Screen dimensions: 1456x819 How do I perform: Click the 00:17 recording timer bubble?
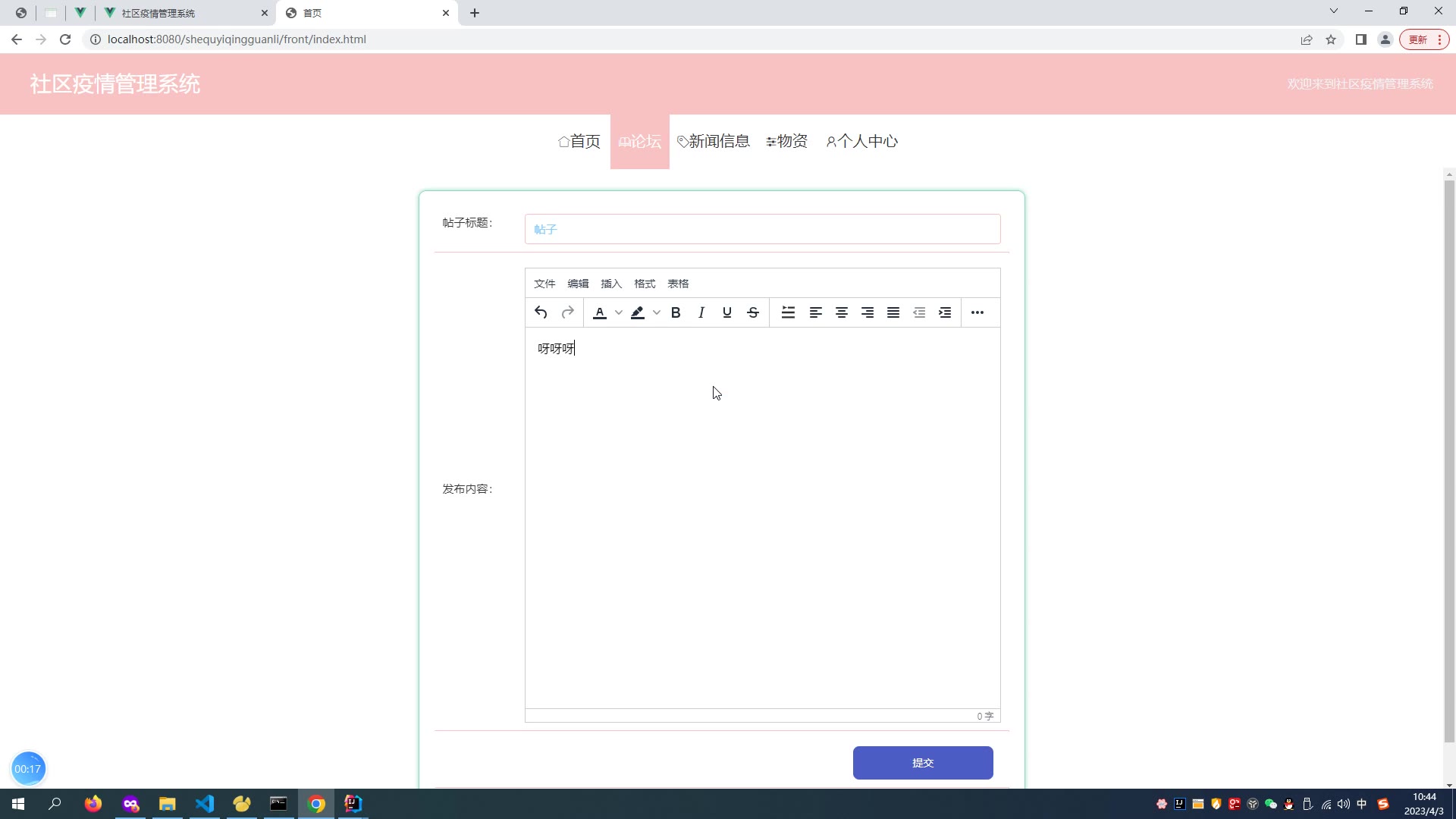point(28,769)
